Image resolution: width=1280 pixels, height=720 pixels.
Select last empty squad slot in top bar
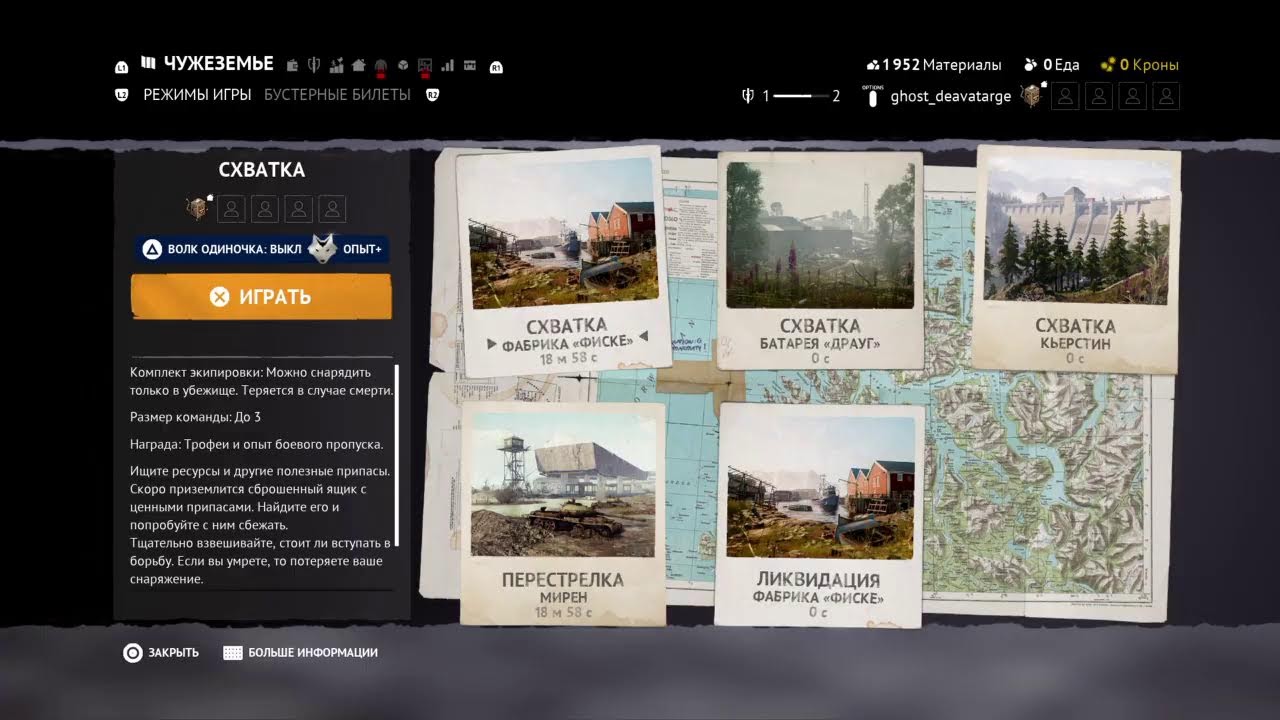coord(1166,96)
